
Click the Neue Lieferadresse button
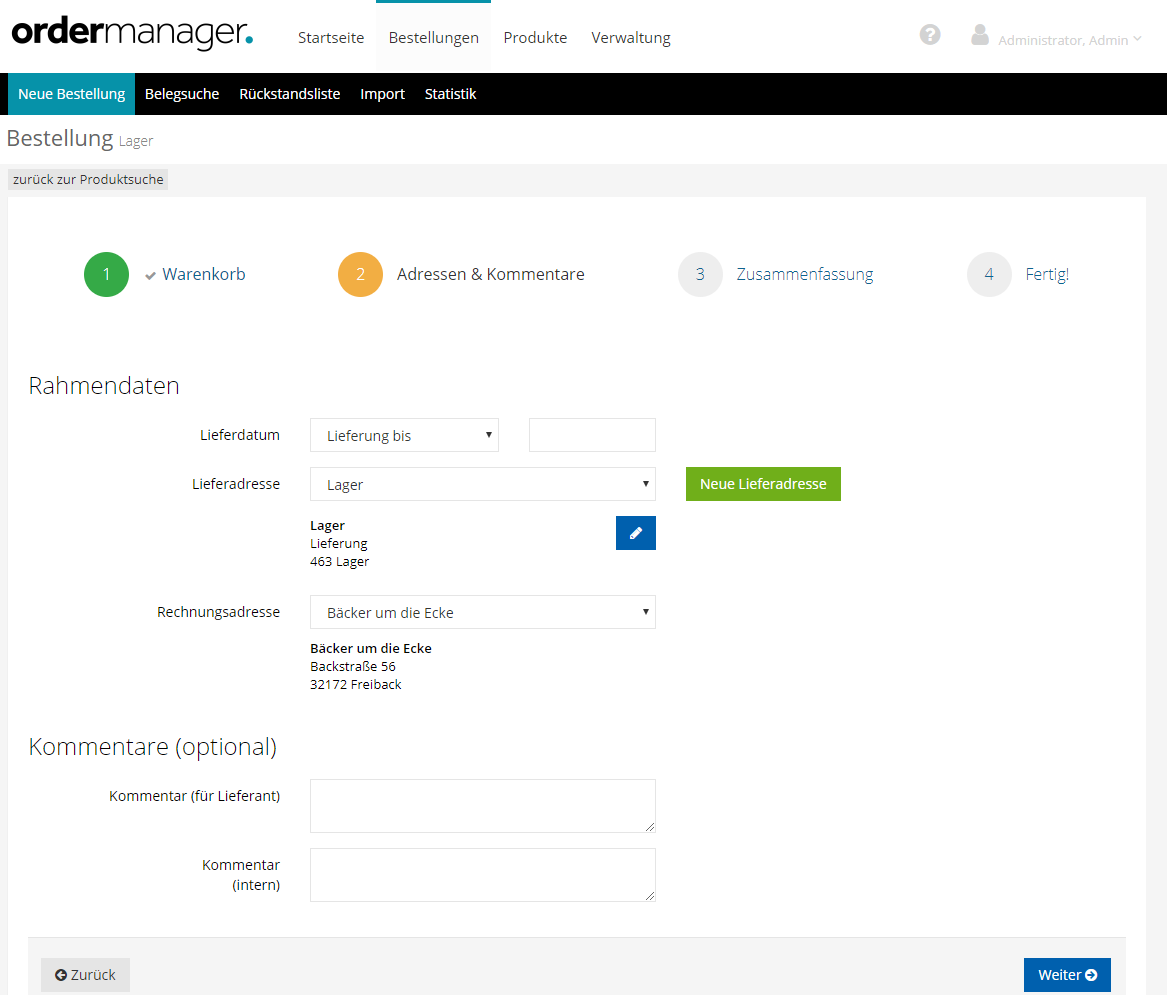(763, 484)
